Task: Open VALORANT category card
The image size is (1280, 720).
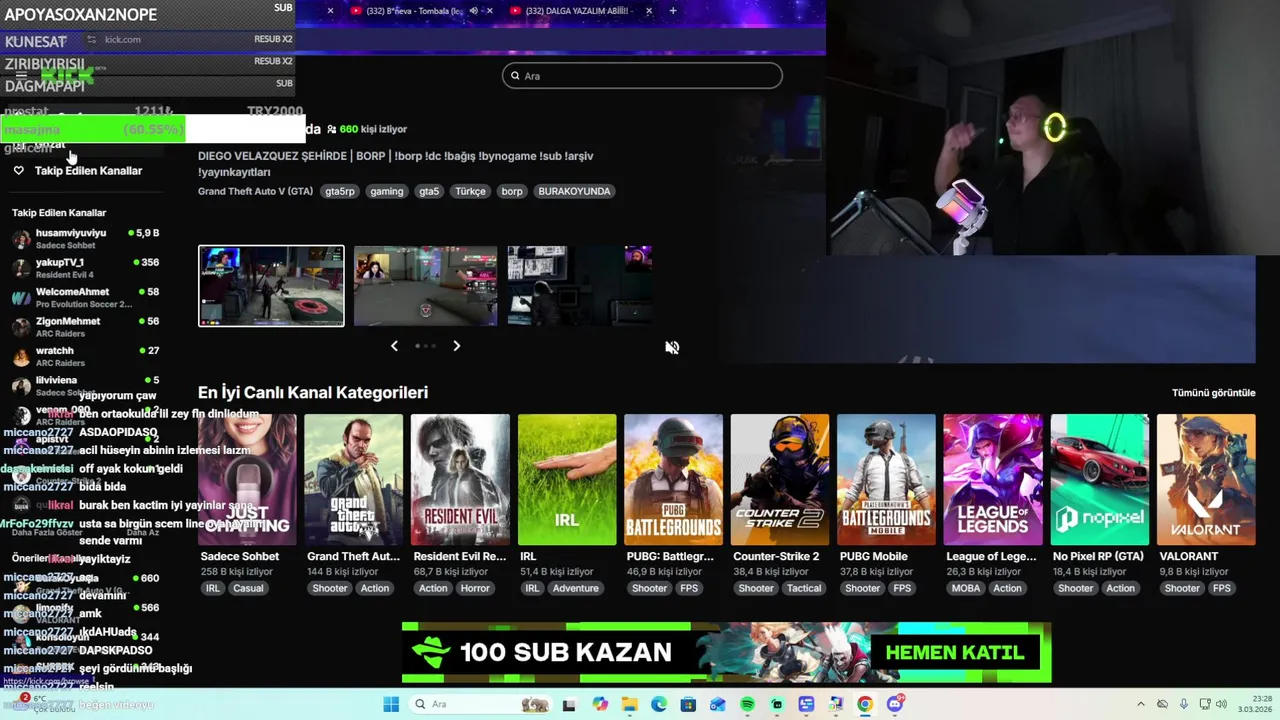Action: coord(1206,480)
